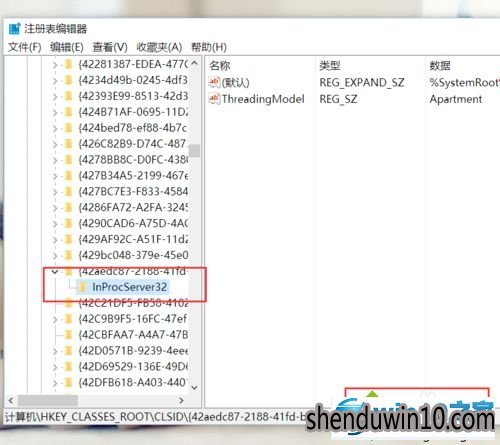
Task: Click the 类型 column header
Action: click(330, 65)
